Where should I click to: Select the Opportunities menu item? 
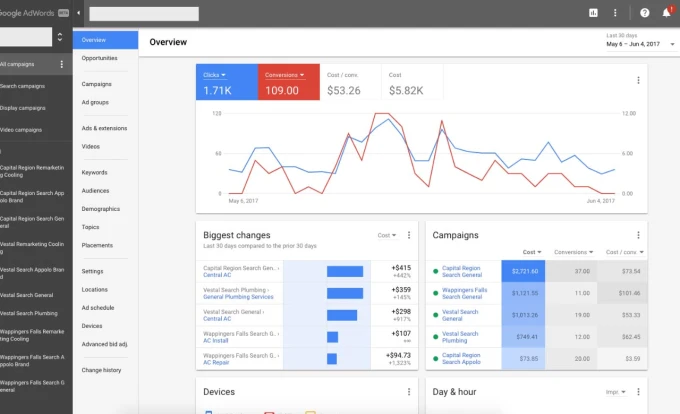[x=99, y=58]
